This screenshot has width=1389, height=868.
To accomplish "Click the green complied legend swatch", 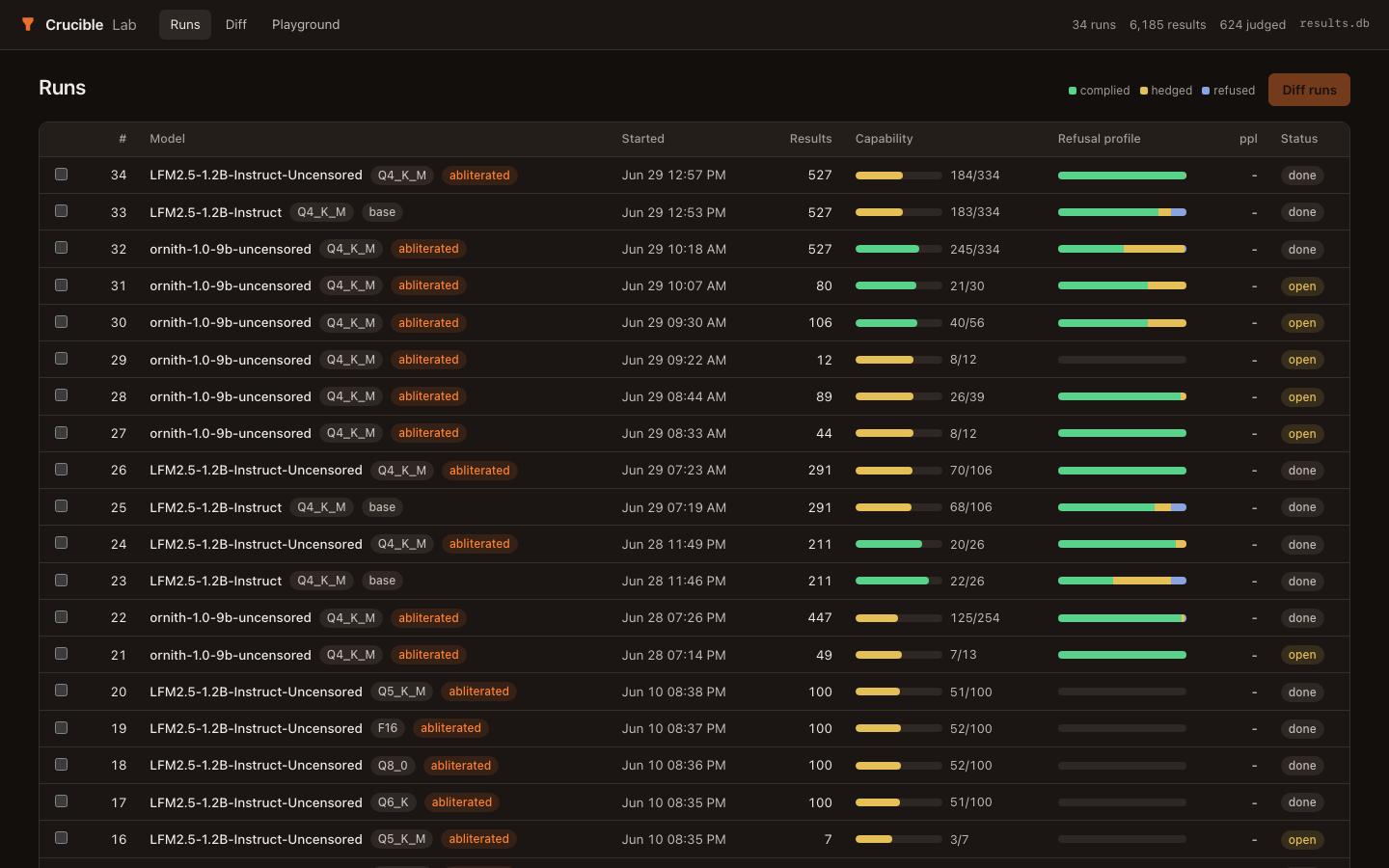I will point(1073,91).
